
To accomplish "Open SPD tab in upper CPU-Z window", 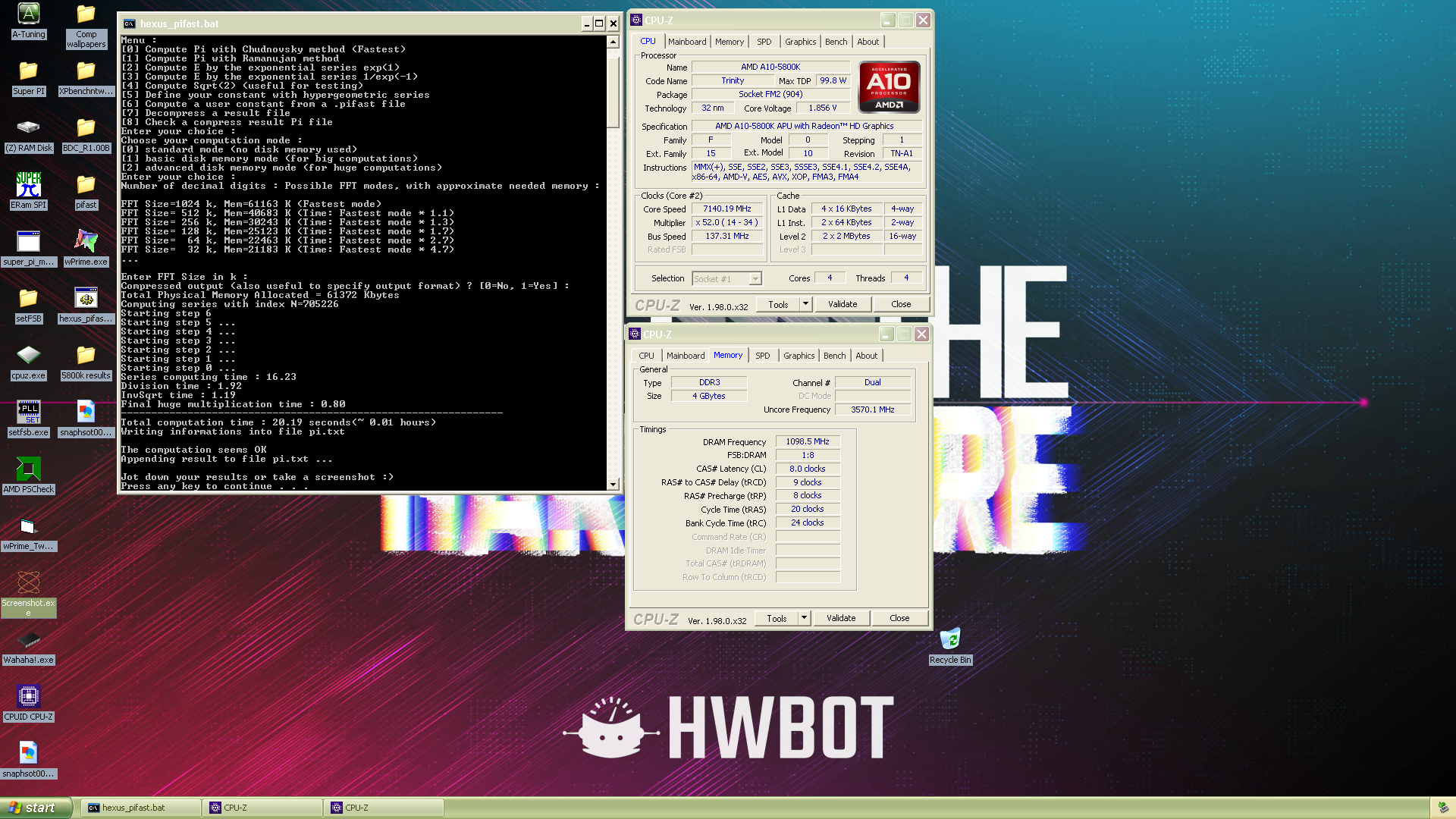I will [764, 42].
